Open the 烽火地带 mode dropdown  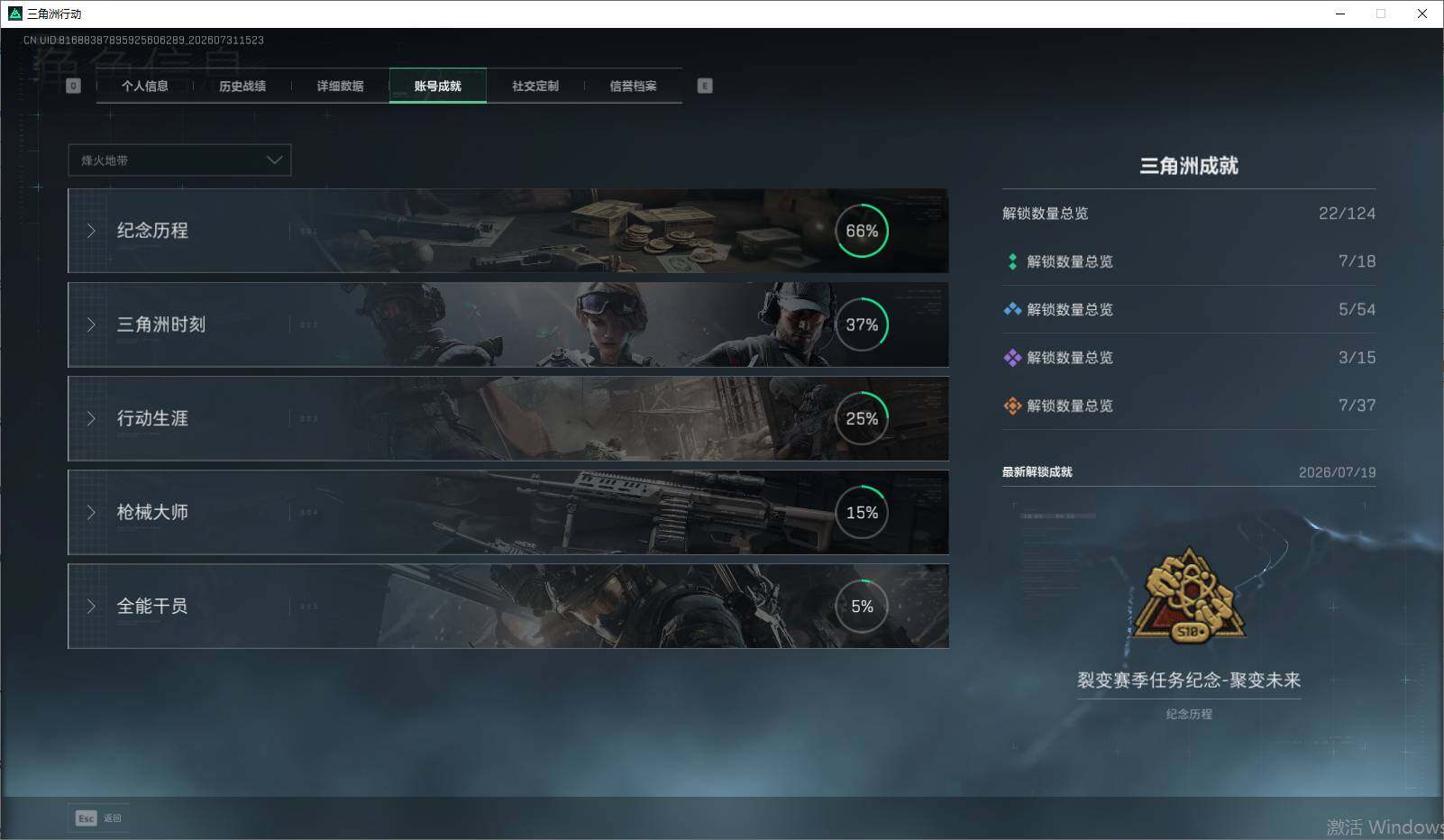click(179, 160)
